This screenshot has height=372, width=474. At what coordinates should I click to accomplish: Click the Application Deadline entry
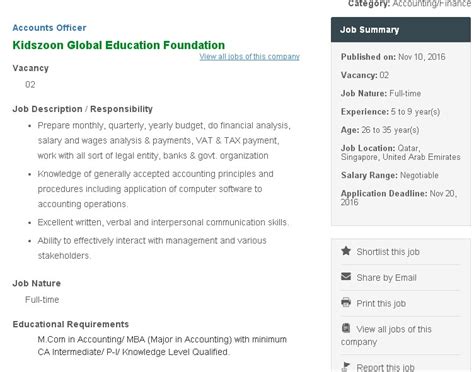coord(399,198)
